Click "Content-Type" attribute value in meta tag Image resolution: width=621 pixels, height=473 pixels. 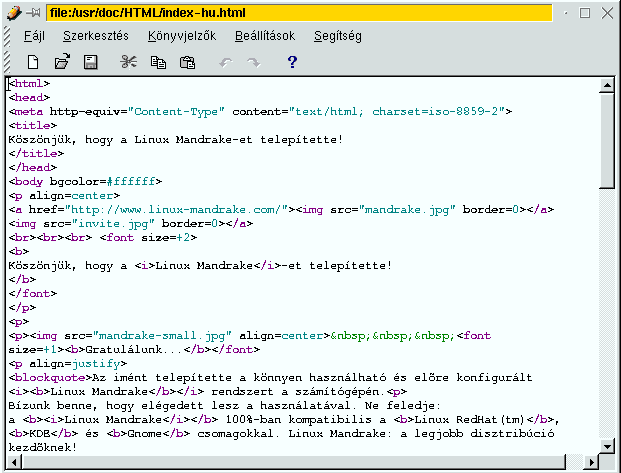point(176,112)
